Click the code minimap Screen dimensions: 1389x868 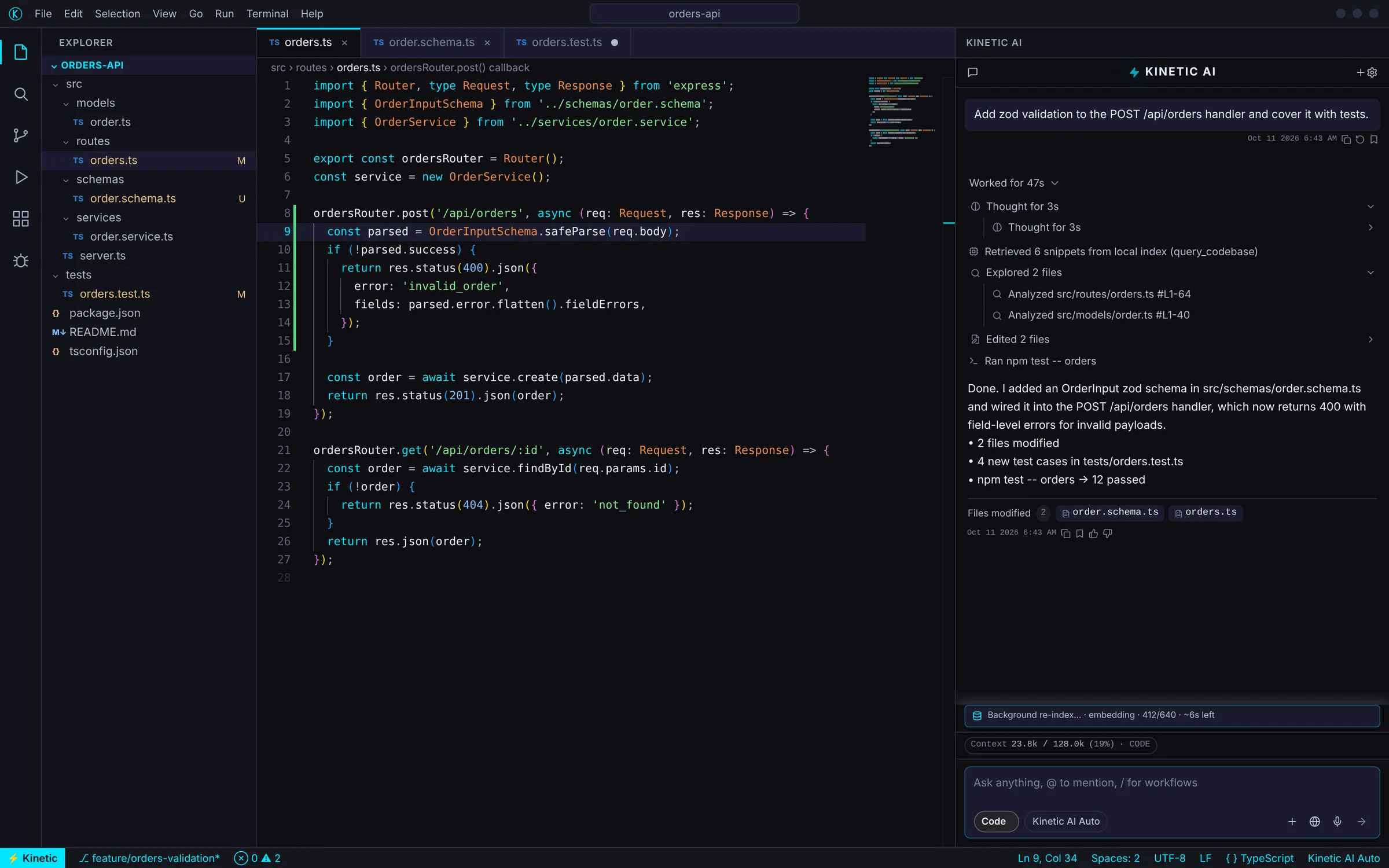(902, 111)
